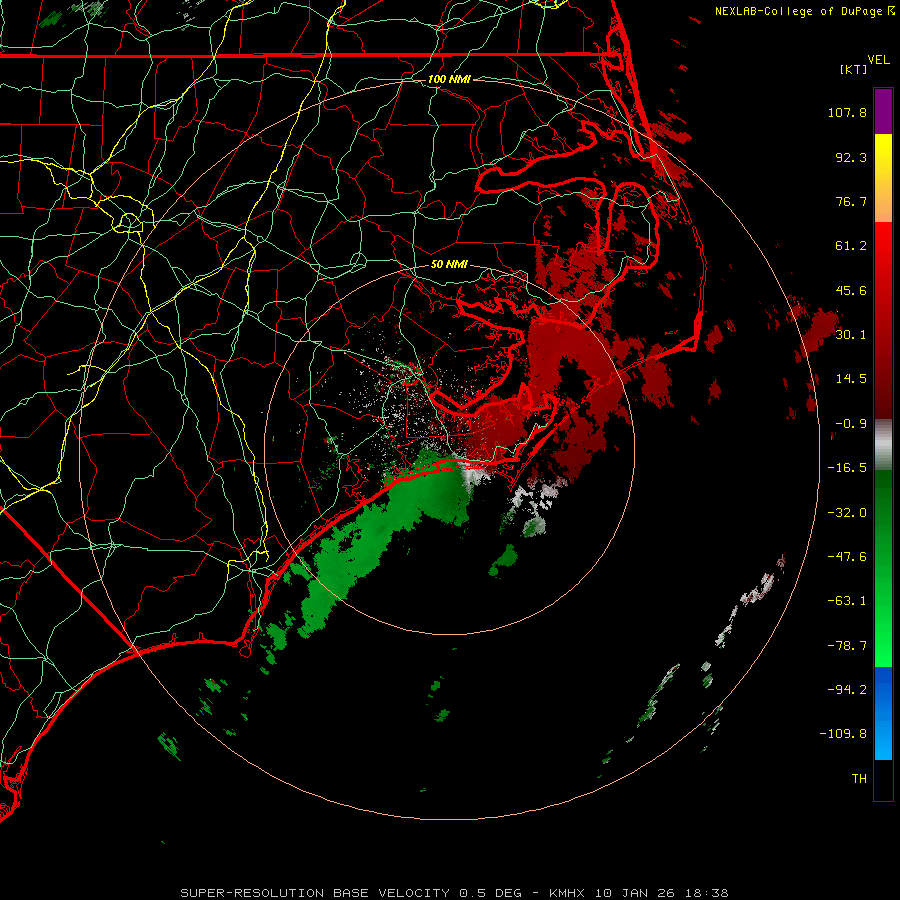Screen dimensions: 900x900
Task: Click the 14.5 velocity scale value
Action: coord(851,379)
